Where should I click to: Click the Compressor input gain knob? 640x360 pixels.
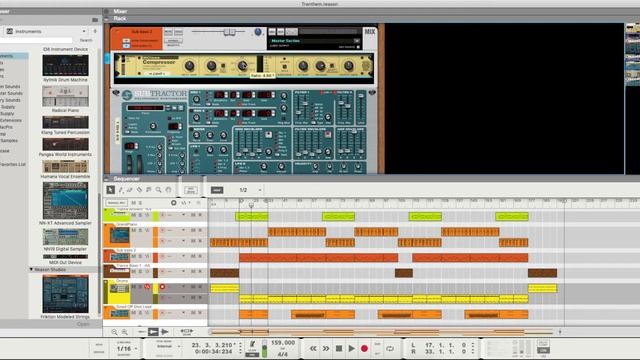[x=189, y=66]
